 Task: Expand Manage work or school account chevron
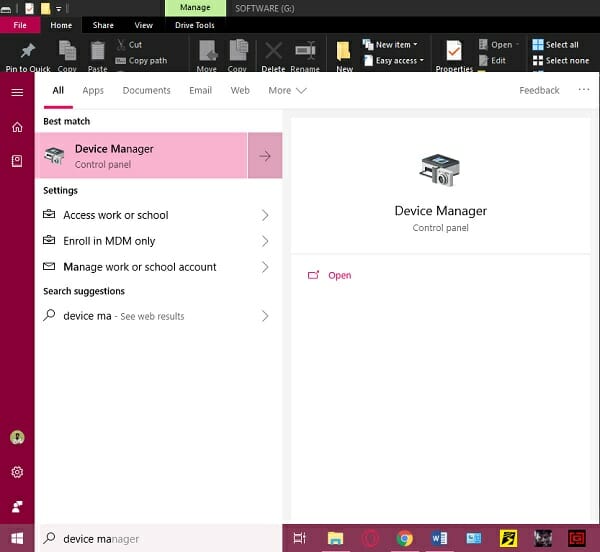click(265, 267)
